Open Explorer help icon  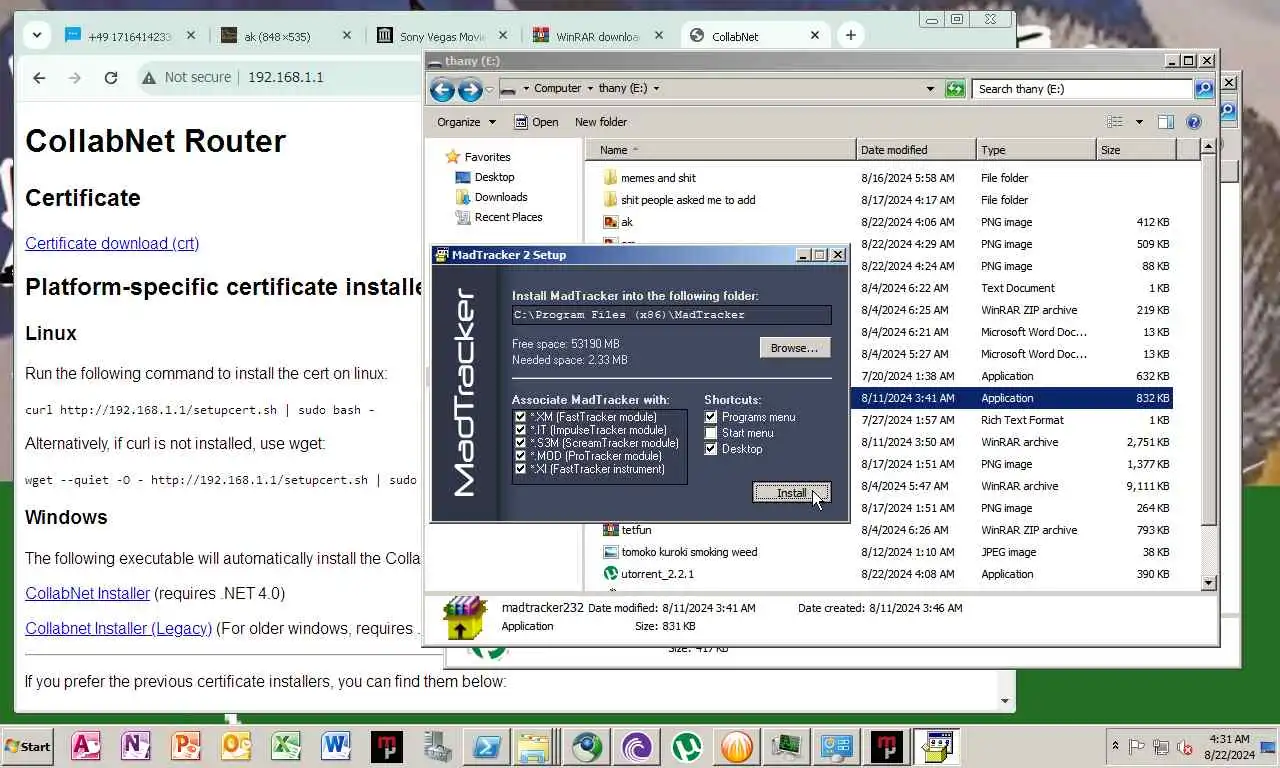1193,122
